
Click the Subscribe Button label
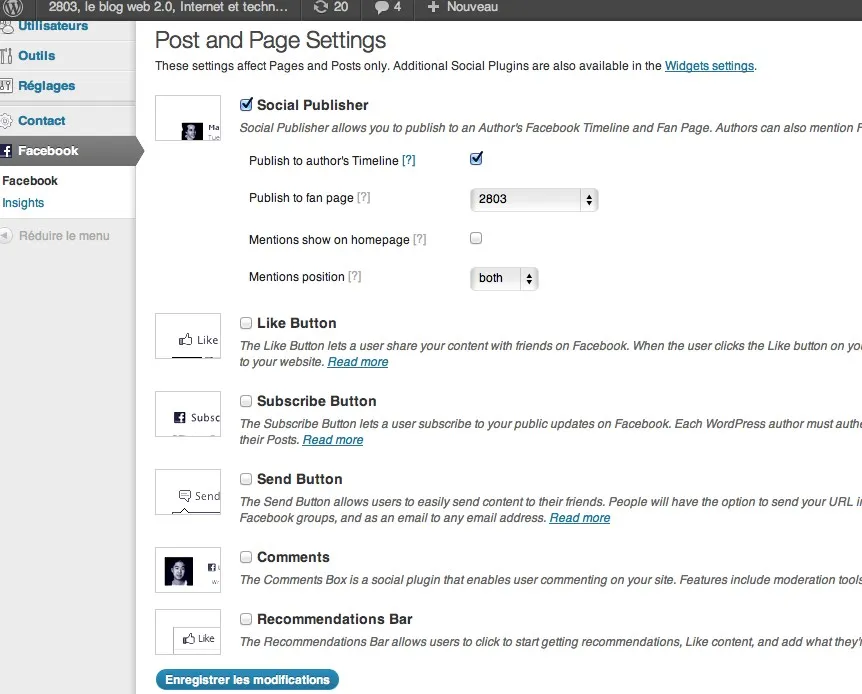coord(317,401)
